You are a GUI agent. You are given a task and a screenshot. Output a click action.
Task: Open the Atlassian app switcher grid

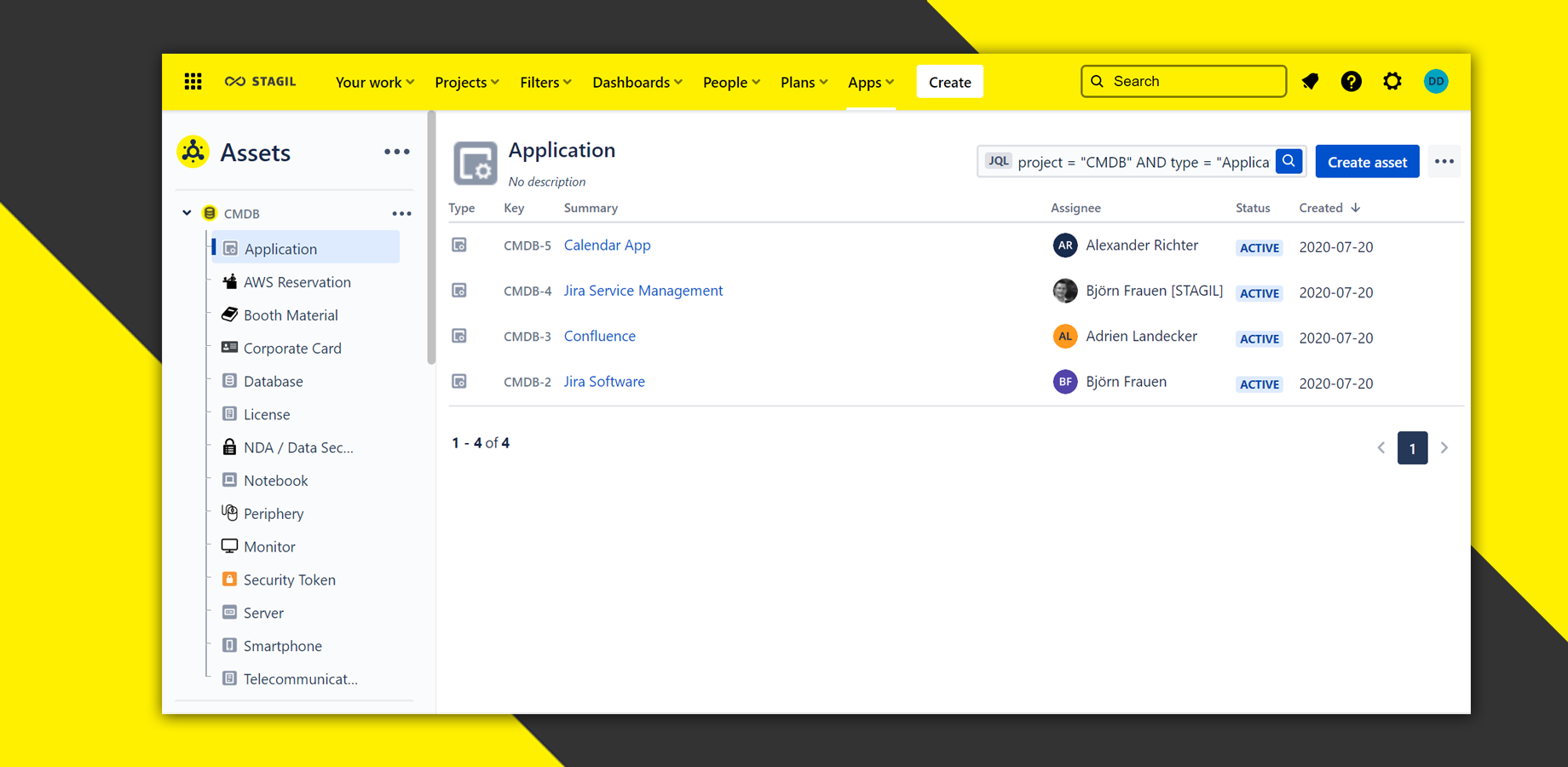click(193, 81)
